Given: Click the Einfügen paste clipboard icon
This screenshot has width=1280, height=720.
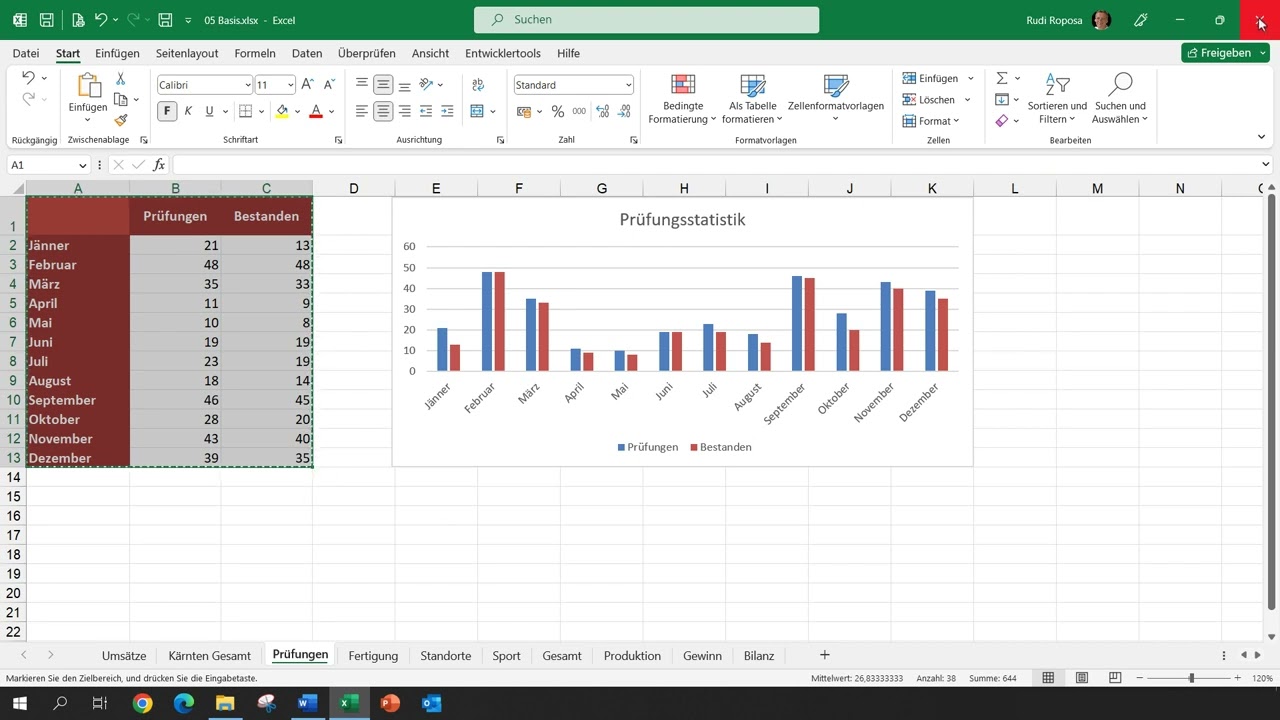Looking at the screenshot, I should coord(88,86).
